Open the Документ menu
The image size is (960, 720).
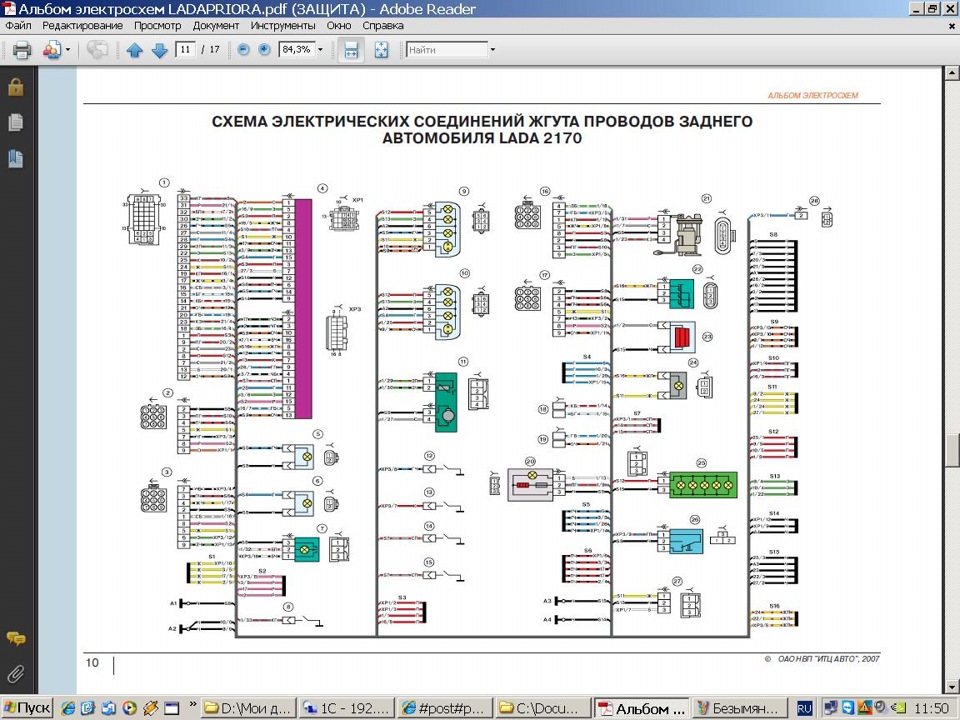point(216,26)
